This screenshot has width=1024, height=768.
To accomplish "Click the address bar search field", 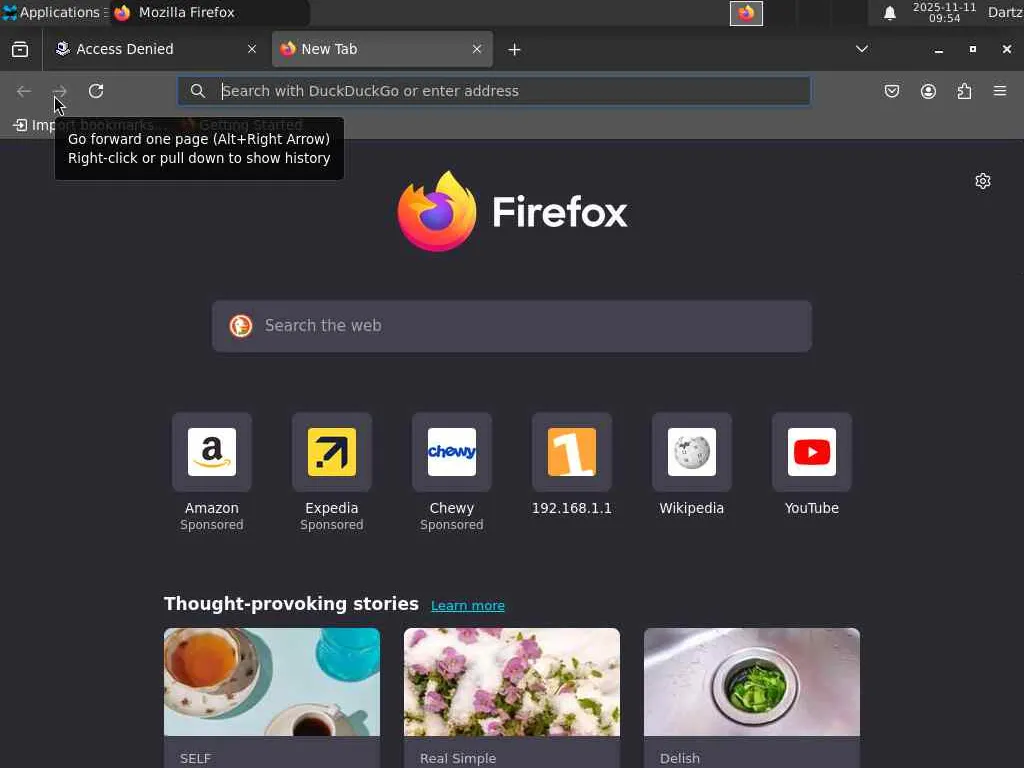I will click(x=494, y=91).
